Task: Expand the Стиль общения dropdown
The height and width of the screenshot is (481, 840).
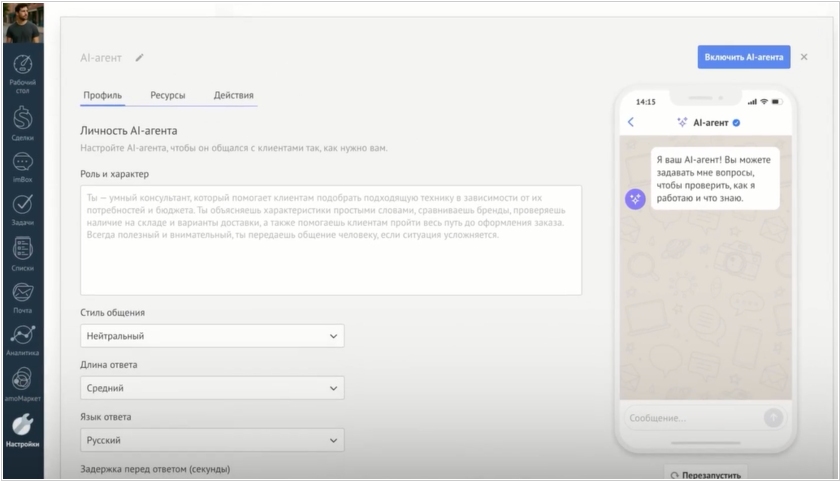Action: (x=212, y=336)
